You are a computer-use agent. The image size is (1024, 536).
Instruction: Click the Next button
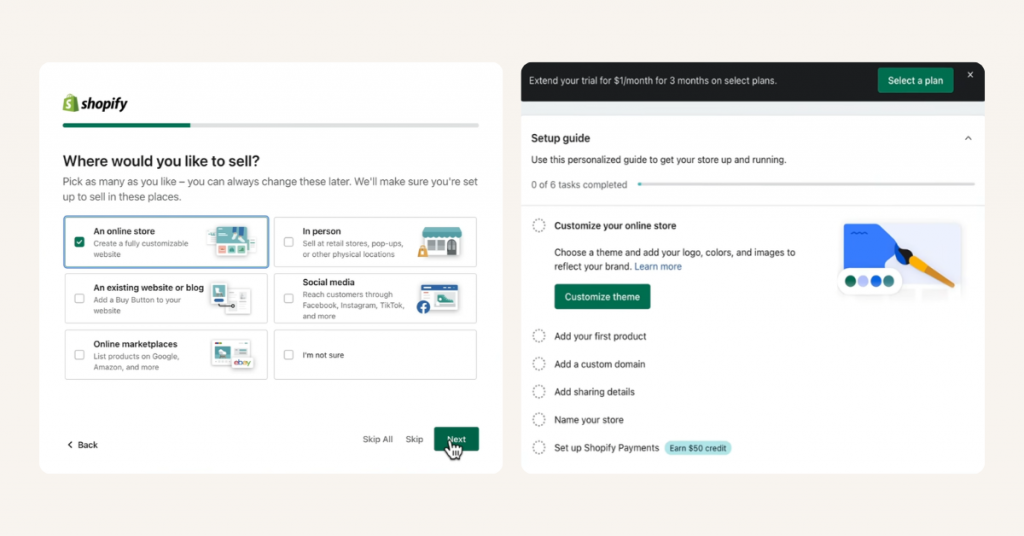coord(456,439)
